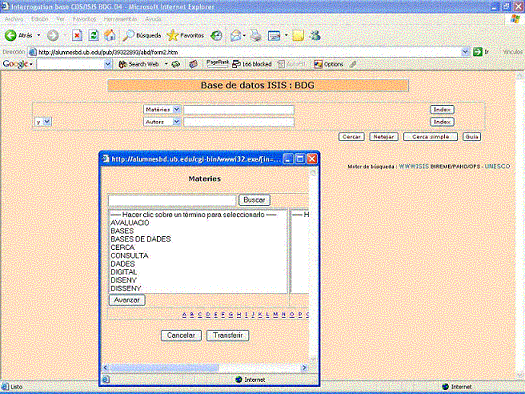Select term CONSULTA in list
This screenshot has height=394, width=525.
129,255
